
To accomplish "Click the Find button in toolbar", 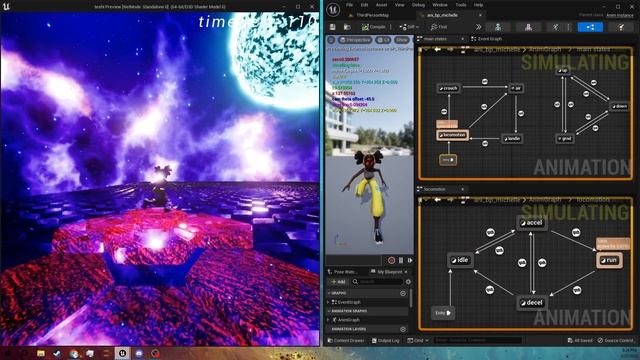I will 439,27.
